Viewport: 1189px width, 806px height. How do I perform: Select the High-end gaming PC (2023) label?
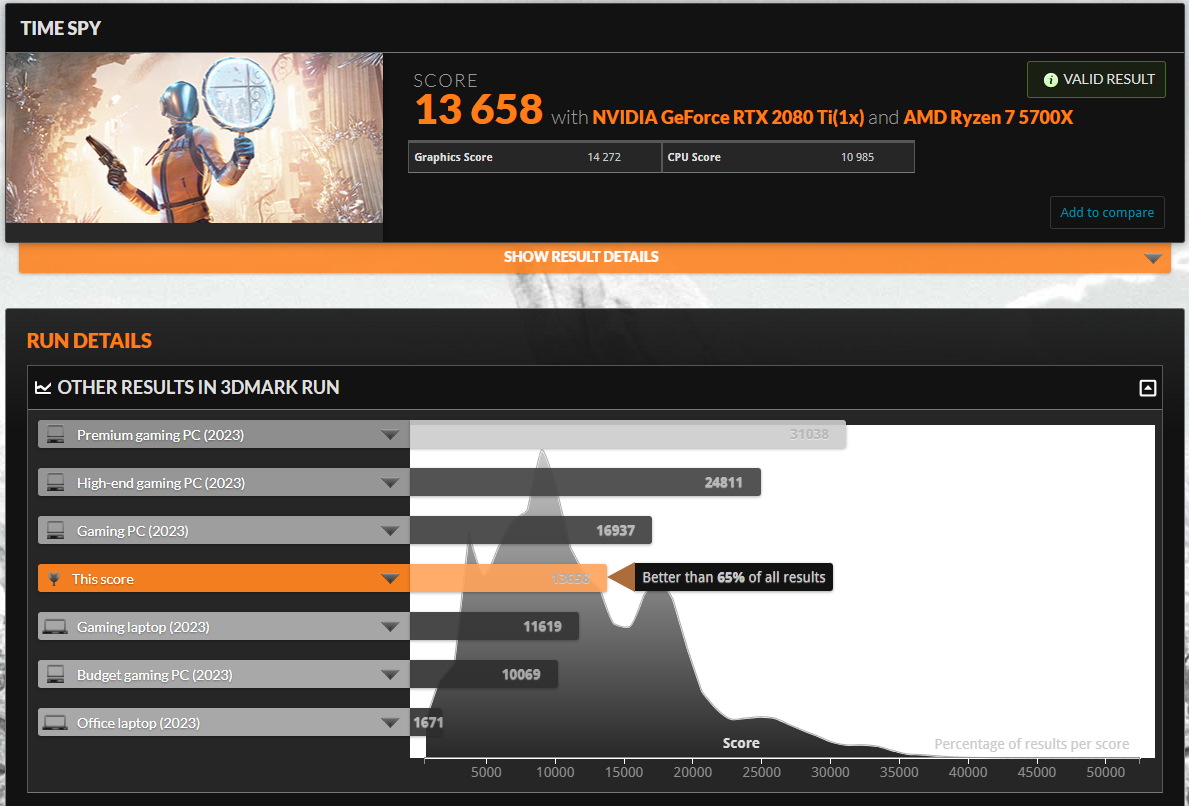pos(161,483)
